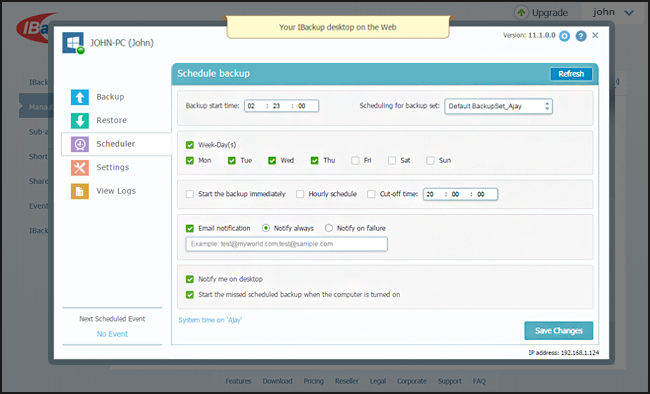Check the Sat checkbox
650x394 pixels.
(392, 161)
